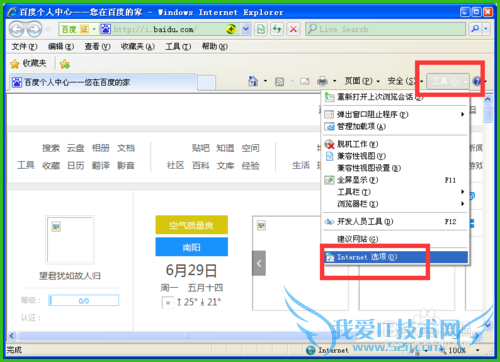The width and height of the screenshot is (500, 362).
Task: Click the empty new tab button
Action: pos(206,83)
